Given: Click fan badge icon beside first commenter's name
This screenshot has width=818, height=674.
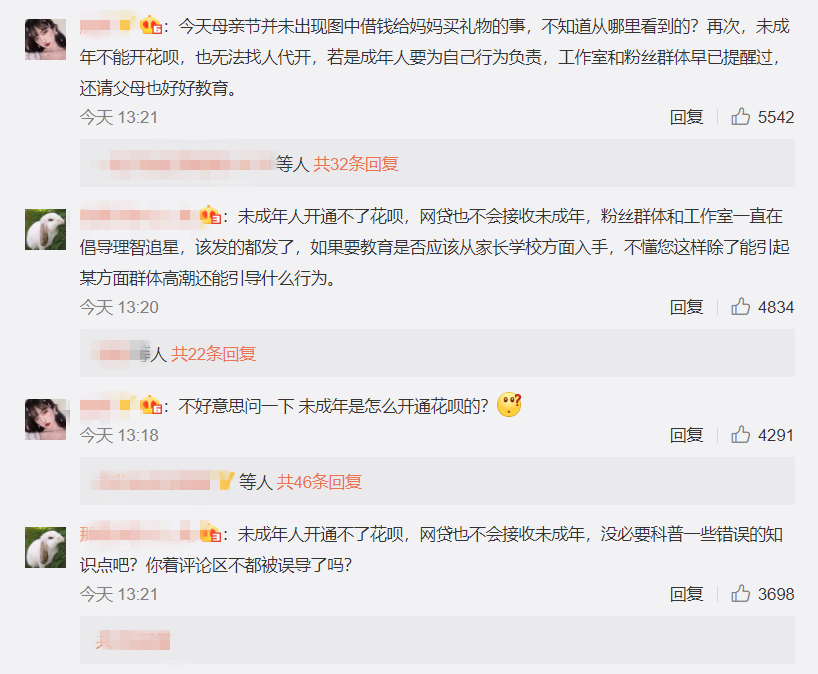Looking at the screenshot, I should [151, 26].
